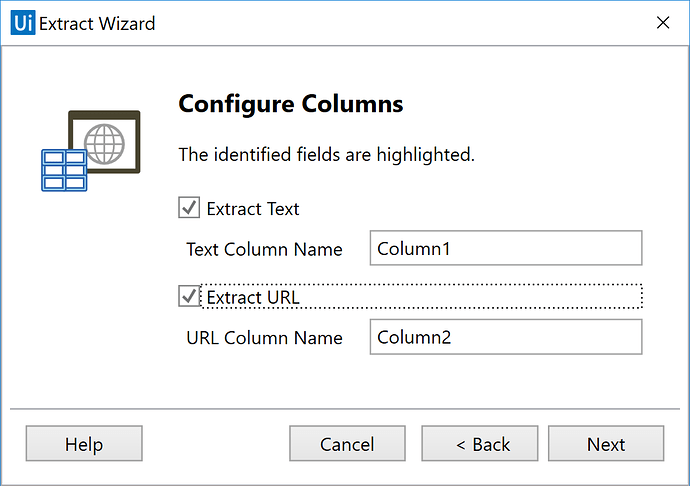The image size is (690, 486).
Task: Close the Extract Wizard dialog
Action: (662, 22)
